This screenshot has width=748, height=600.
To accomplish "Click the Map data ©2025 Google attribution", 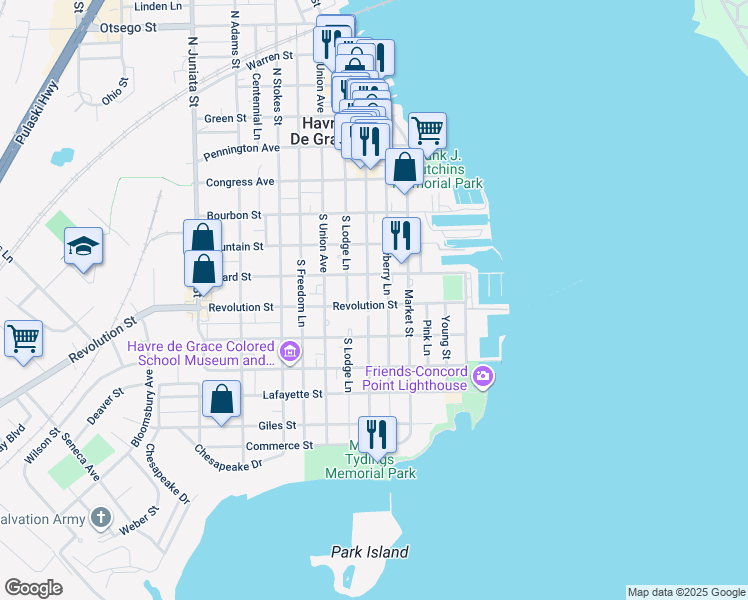I will click(685, 592).
